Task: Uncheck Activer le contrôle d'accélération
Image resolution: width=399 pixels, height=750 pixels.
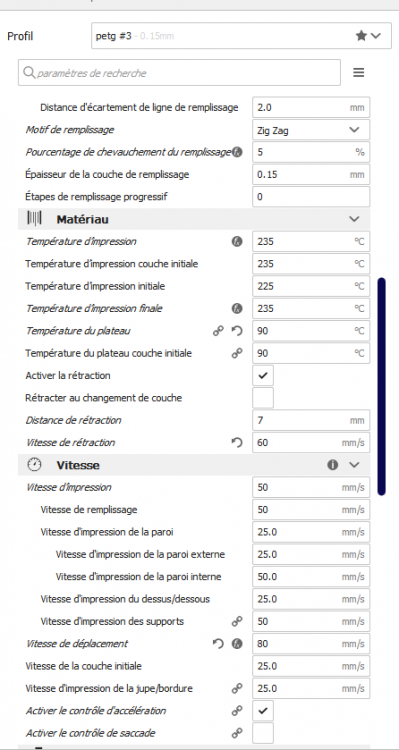Action: [263, 711]
